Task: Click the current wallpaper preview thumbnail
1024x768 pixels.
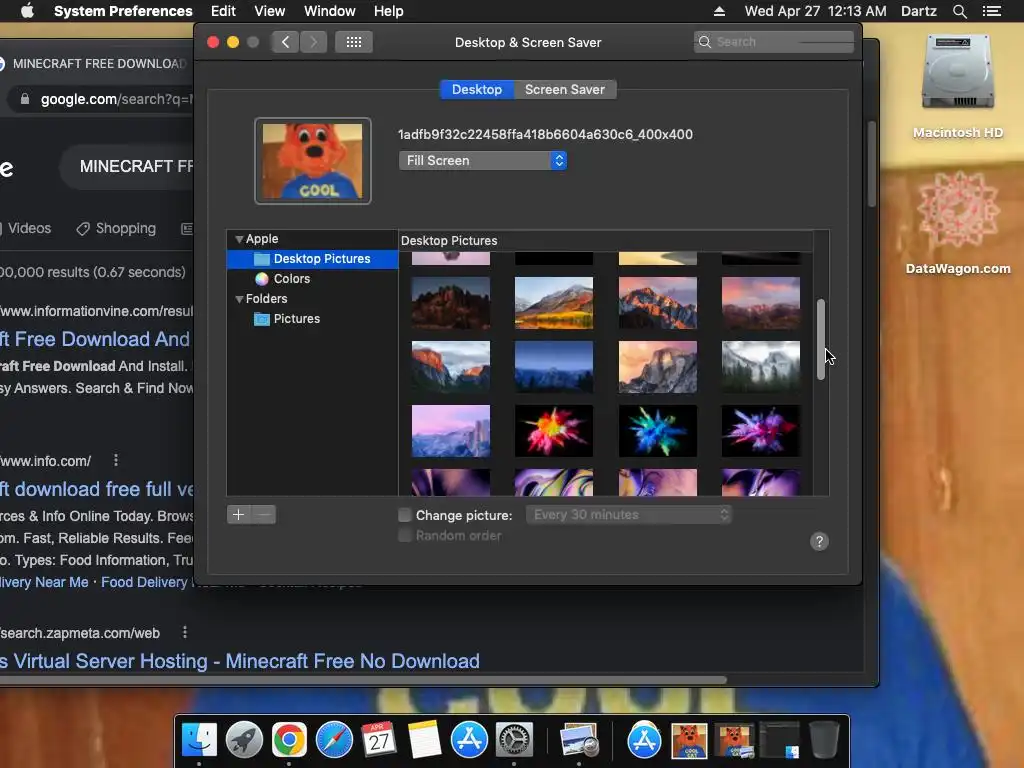Action: click(x=312, y=161)
